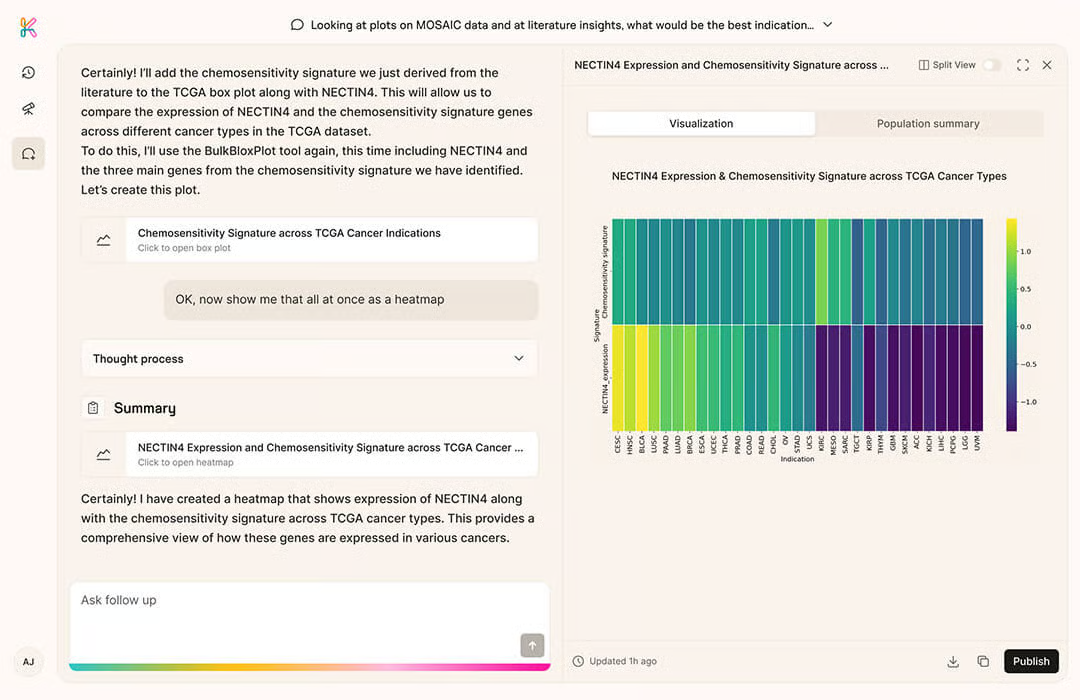1080x700 pixels.
Task: Close the heatmap panel
Action: [x=1047, y=65]
